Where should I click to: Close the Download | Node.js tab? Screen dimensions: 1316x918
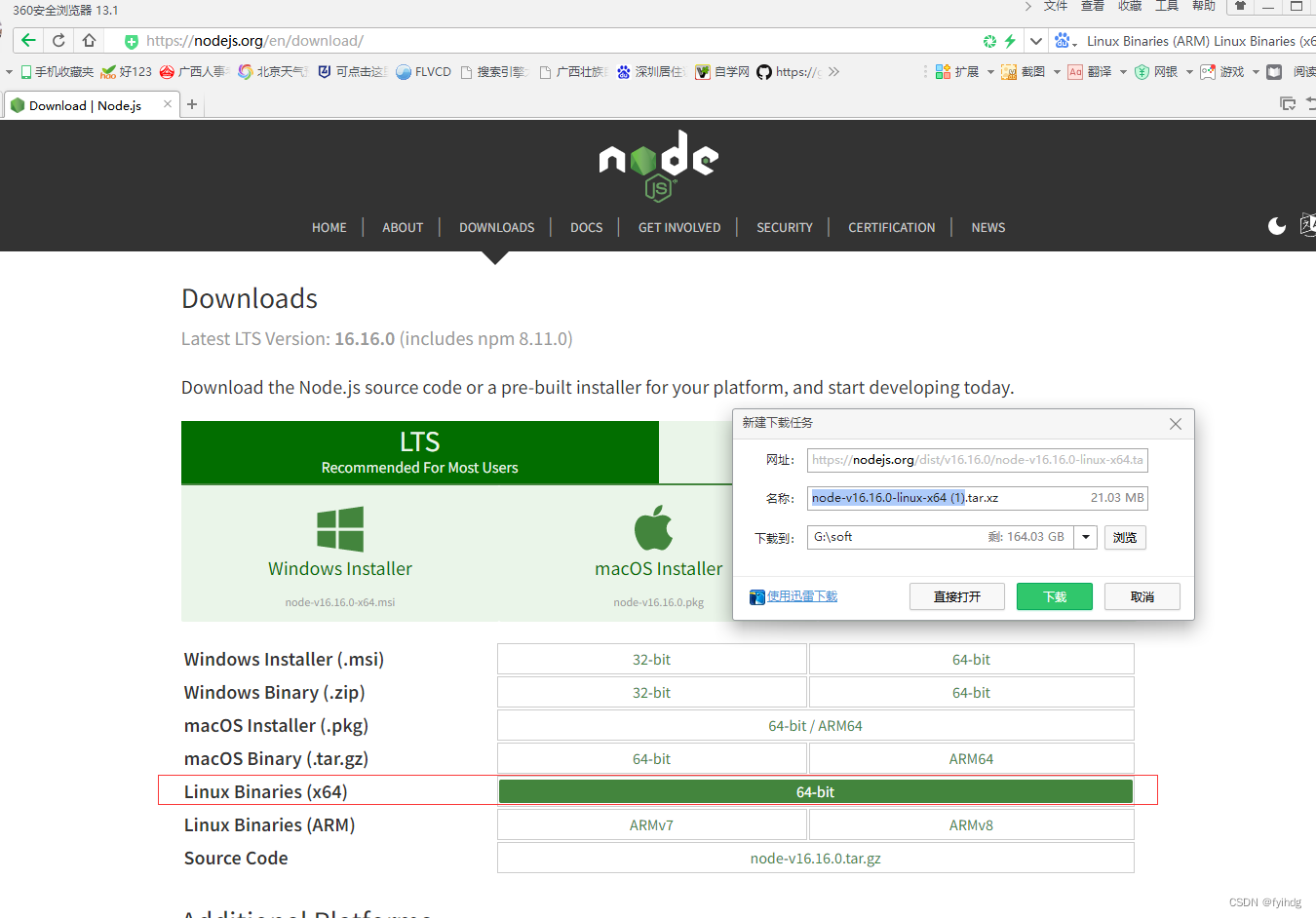pos(168,104)
